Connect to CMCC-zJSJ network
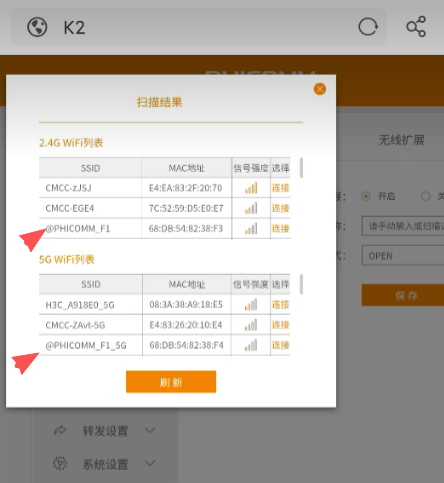The width and height of the screenshot is (444, 483). coord(280,188)
